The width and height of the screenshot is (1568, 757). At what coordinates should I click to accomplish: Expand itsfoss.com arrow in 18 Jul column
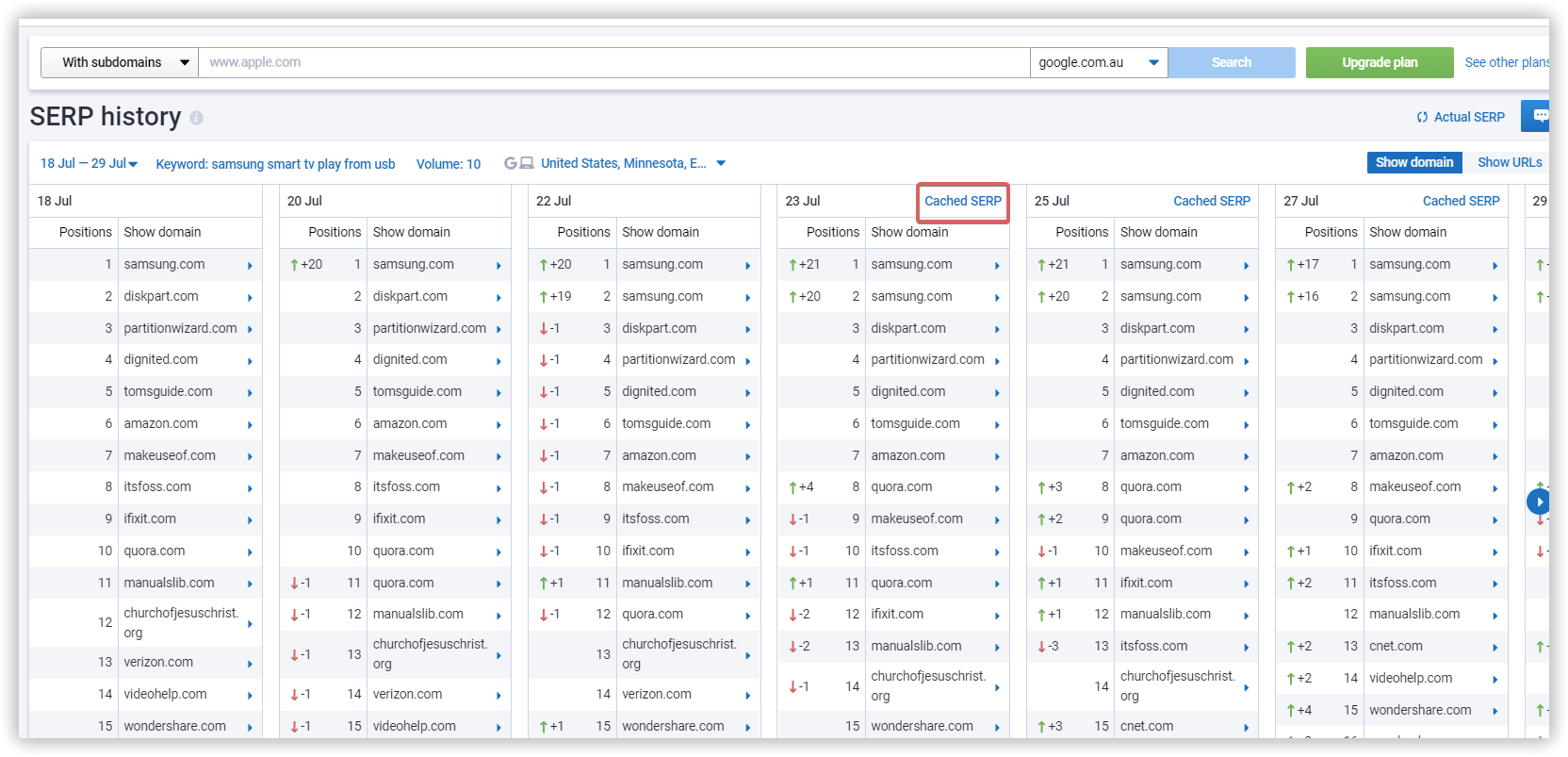click(250, 488)
